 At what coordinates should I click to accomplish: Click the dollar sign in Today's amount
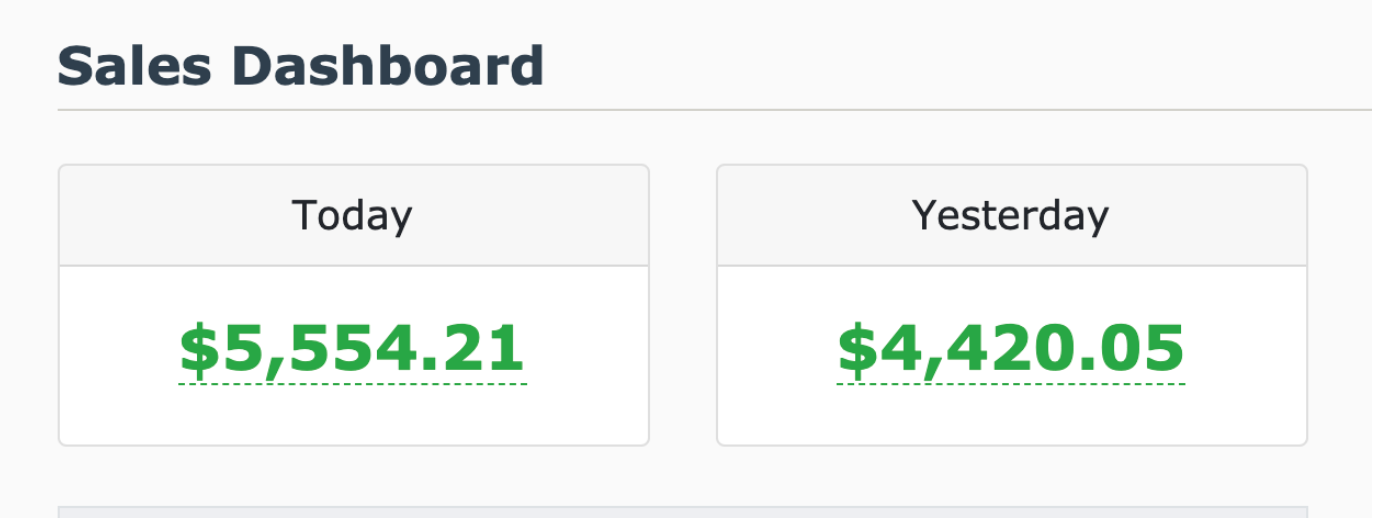point(198,349)
